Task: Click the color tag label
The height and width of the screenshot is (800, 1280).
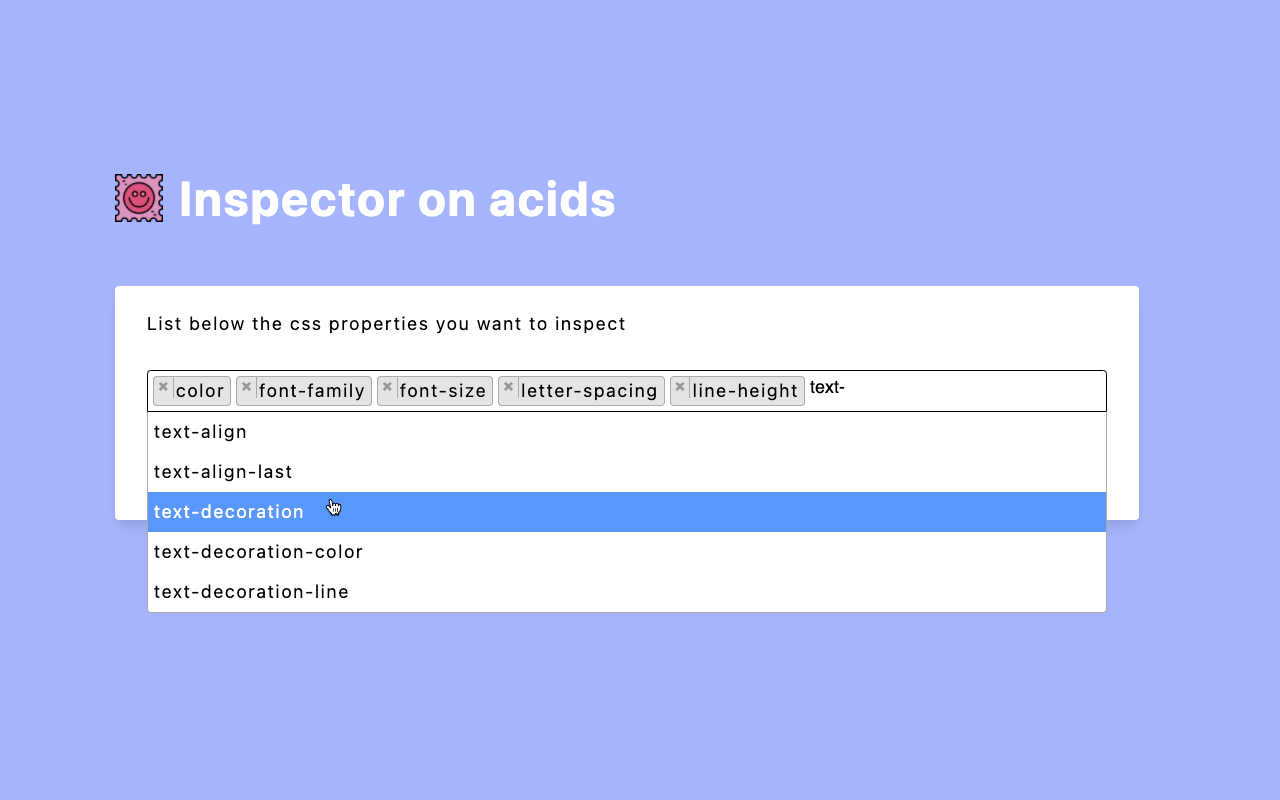Action: tap(199, 391)
